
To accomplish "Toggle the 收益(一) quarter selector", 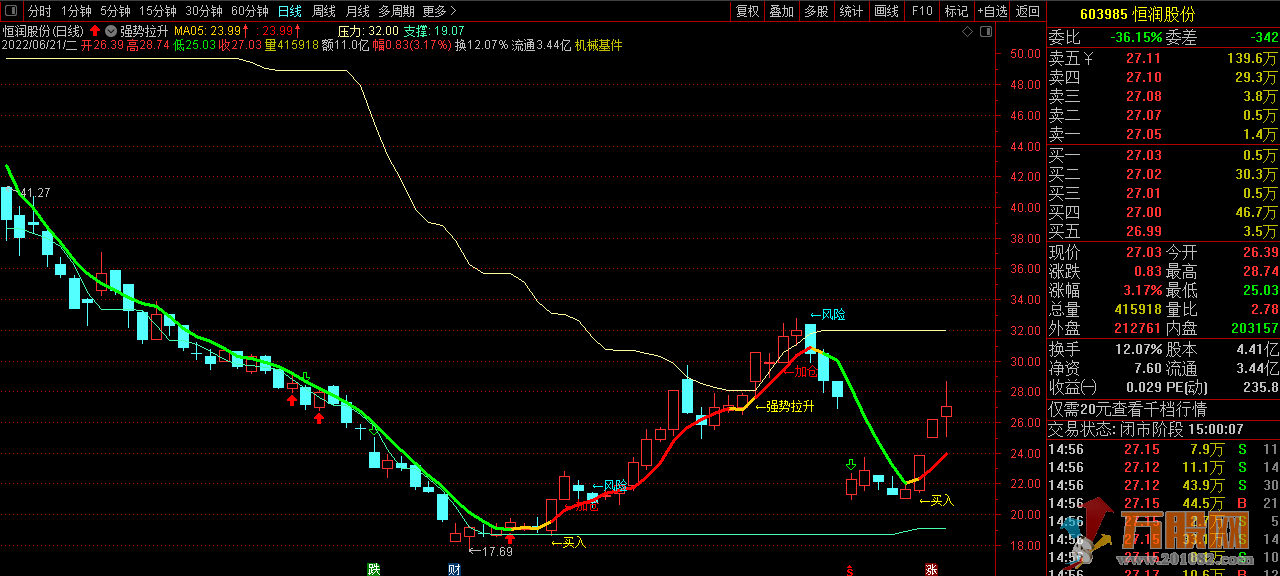I will point(1072,388).
